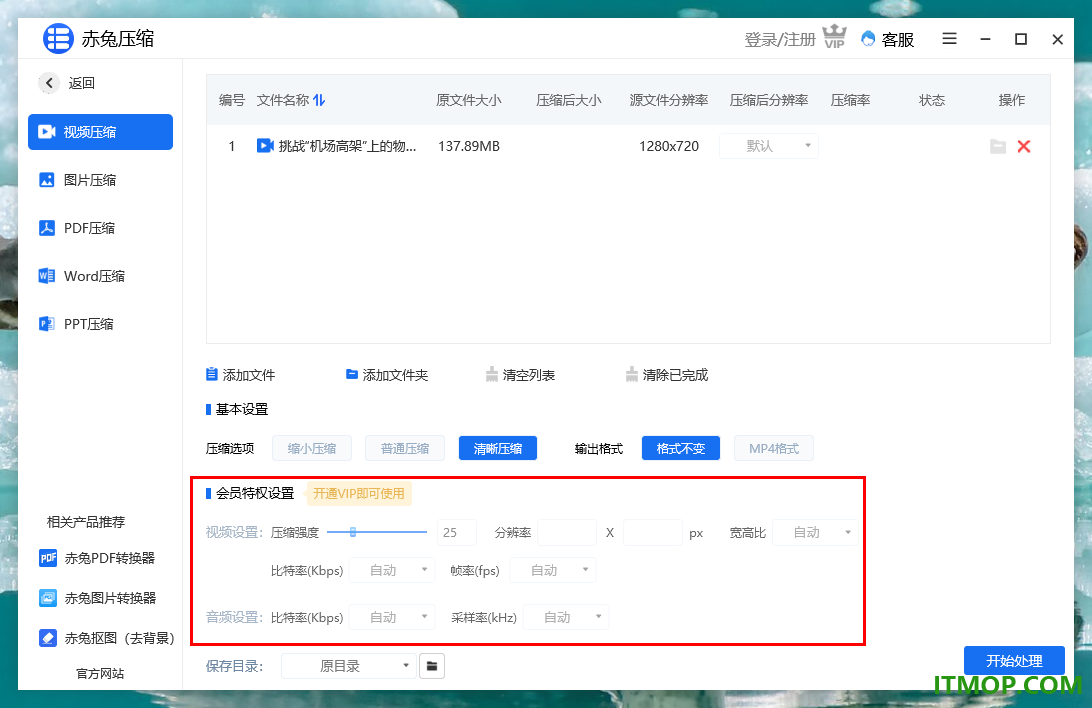Viewport: 1092px width, 708px height.
Task: Open the 压缩后分辨率 默认 dropdown
Action: 768,146
